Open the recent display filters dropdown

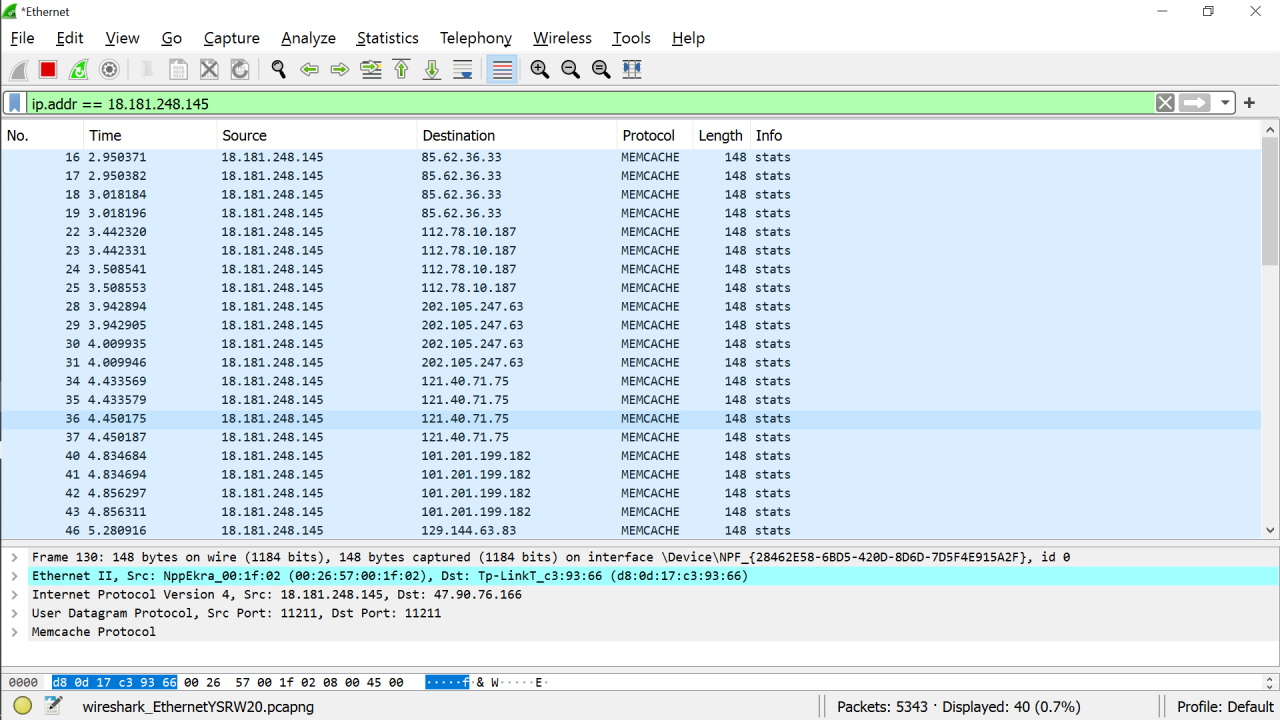[x=1226, y=103]
